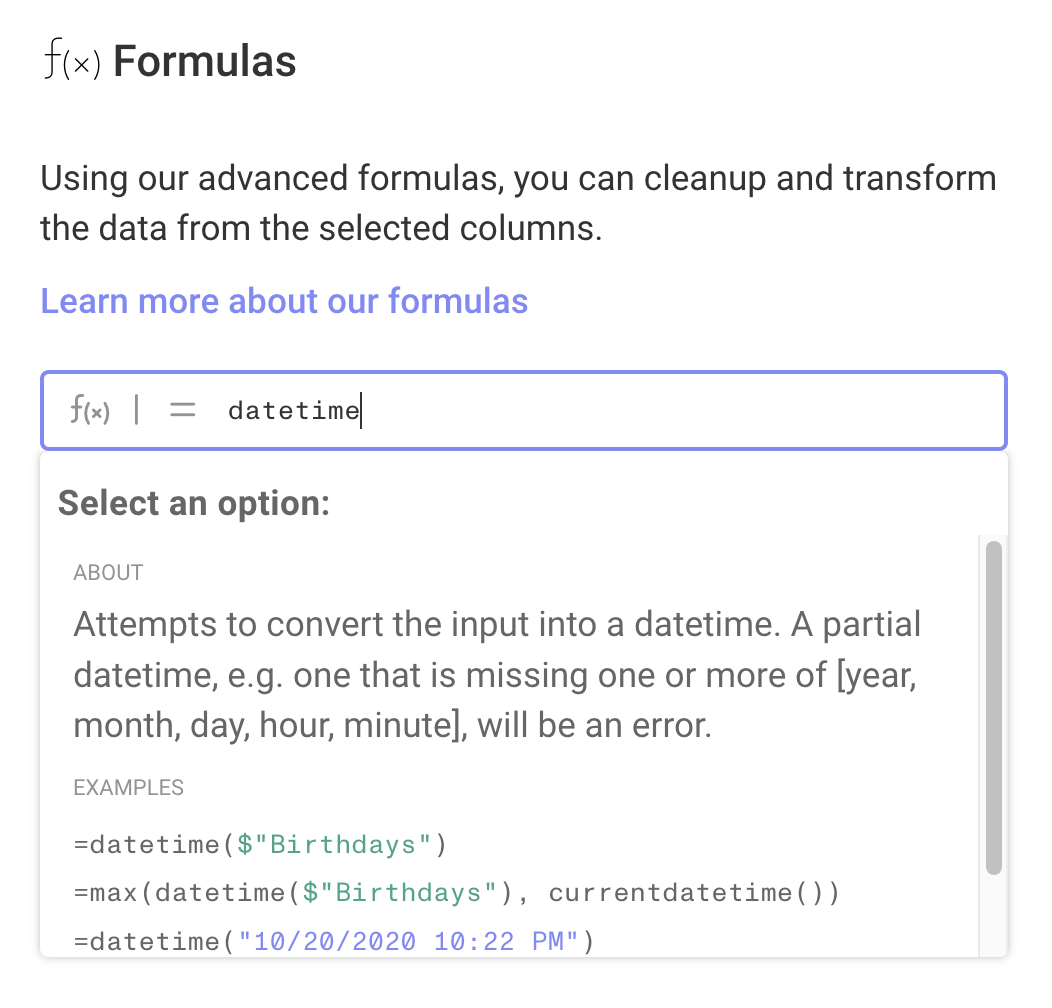1052x1008 pixels.
Task: Click the typed datetime text in field
Action: tap(293, 410)
